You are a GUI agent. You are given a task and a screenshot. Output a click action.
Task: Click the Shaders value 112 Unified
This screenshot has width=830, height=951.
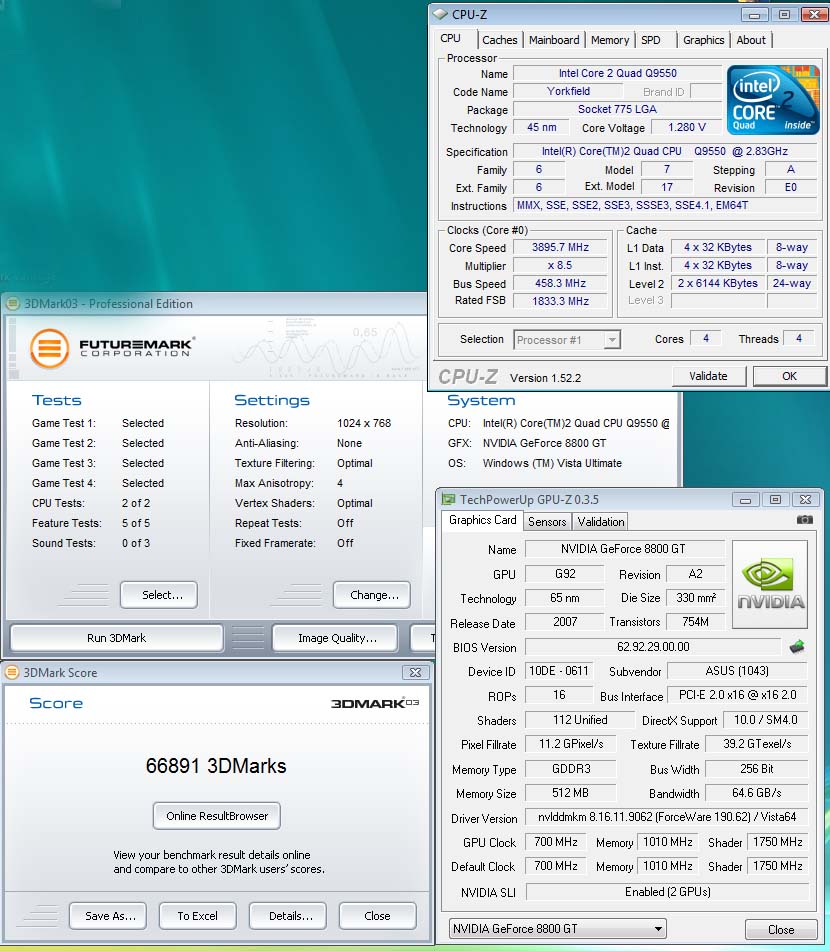pos(580,720)
